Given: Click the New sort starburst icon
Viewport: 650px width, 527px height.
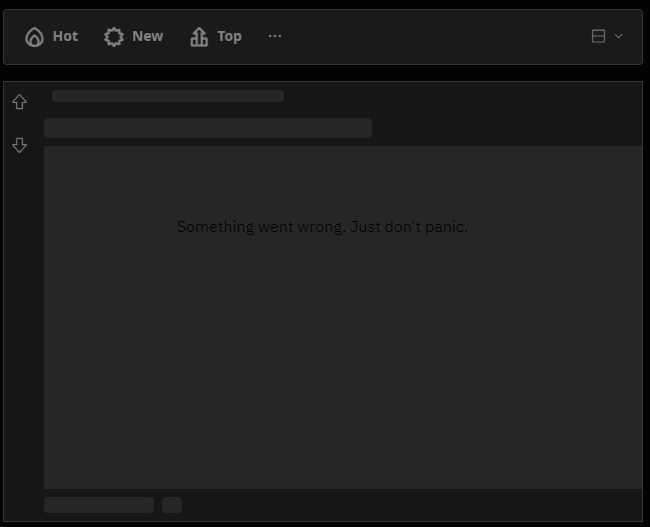Looking at the screenshot, I should point(114,37).
